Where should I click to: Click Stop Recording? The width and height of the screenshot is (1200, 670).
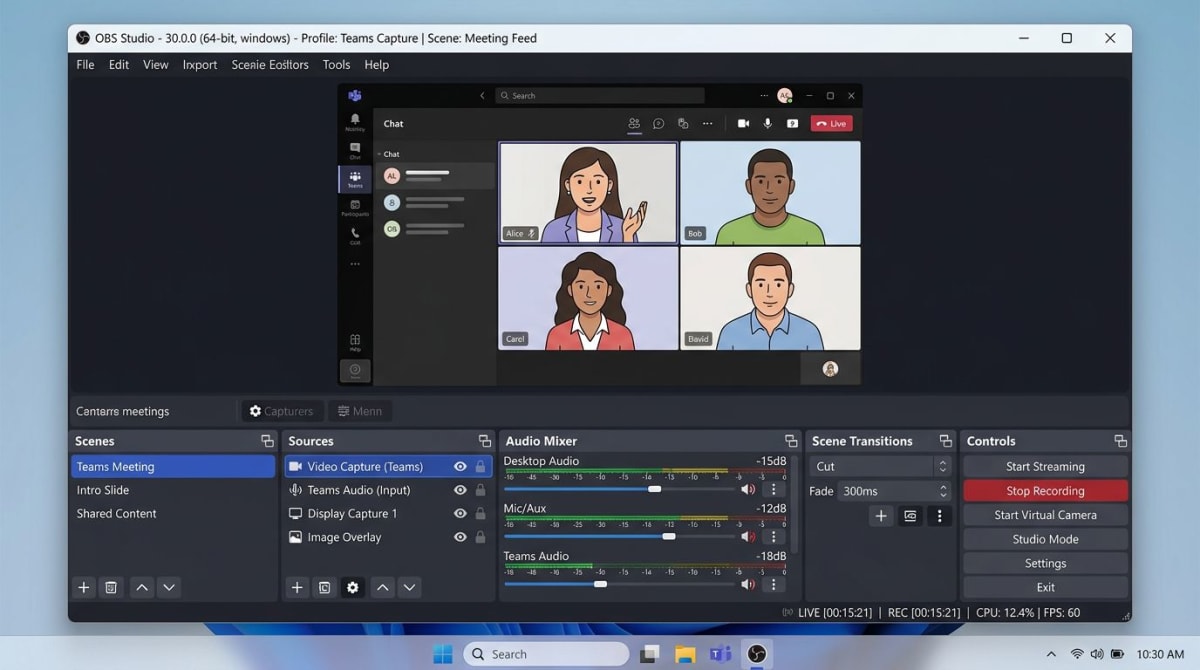(1045, 491)
